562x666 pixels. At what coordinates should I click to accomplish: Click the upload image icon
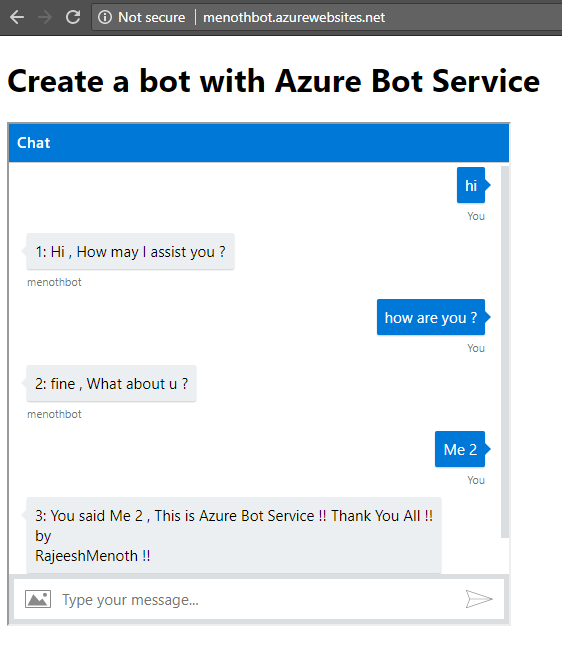pos(38,599)
